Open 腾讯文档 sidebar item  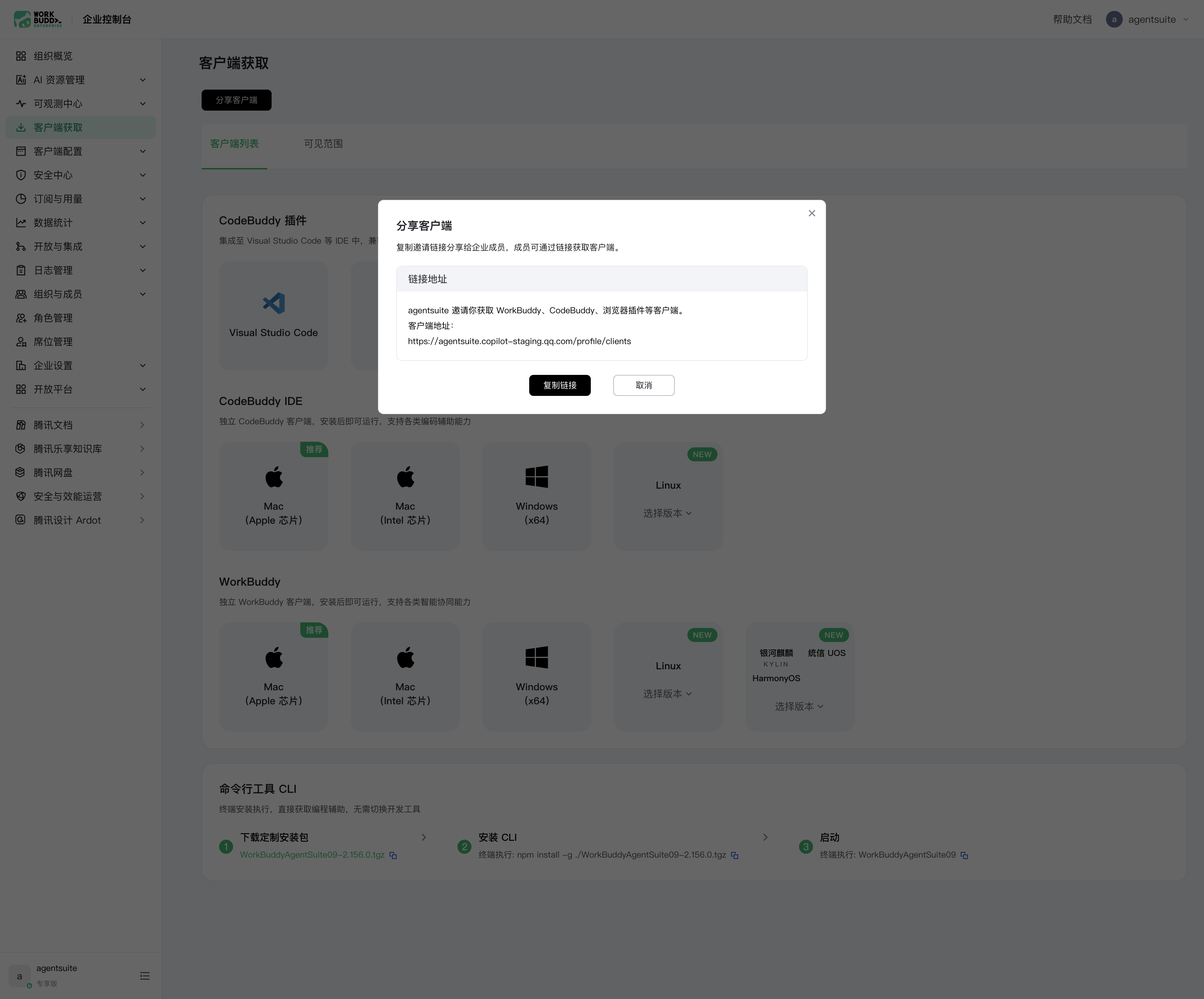pyautogui.click(x=80, y=425)
